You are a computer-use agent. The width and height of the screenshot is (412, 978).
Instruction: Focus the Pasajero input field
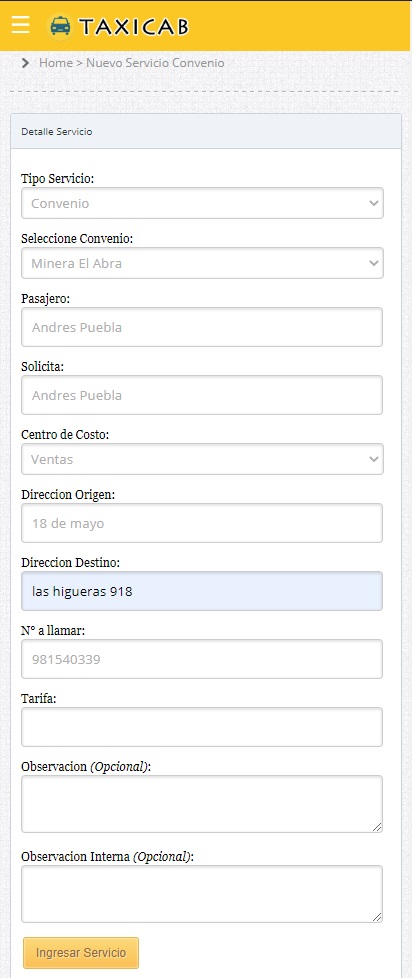(202, 327)
